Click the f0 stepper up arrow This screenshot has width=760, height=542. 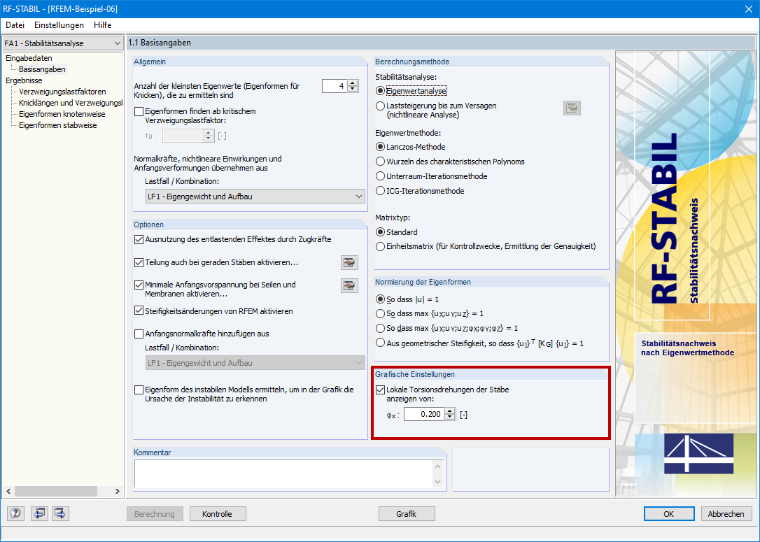click(x=208, y=133)
